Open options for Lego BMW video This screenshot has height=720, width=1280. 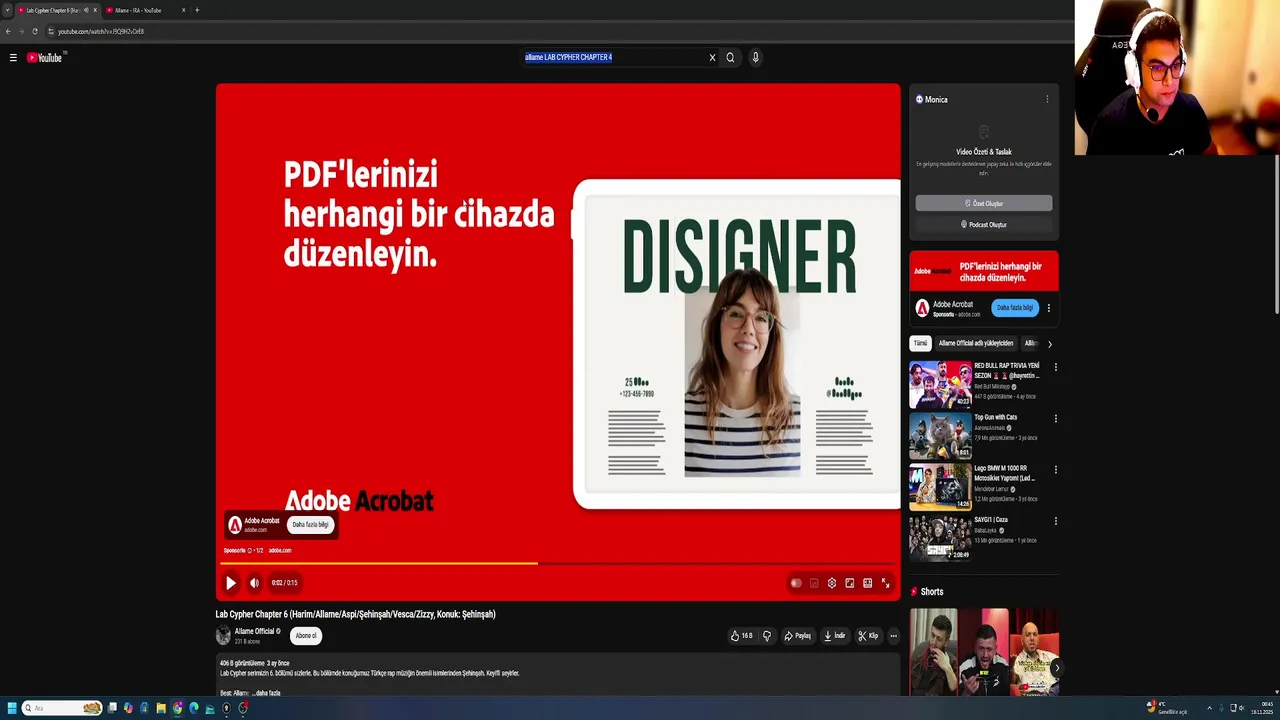[x=1055, y=469]
